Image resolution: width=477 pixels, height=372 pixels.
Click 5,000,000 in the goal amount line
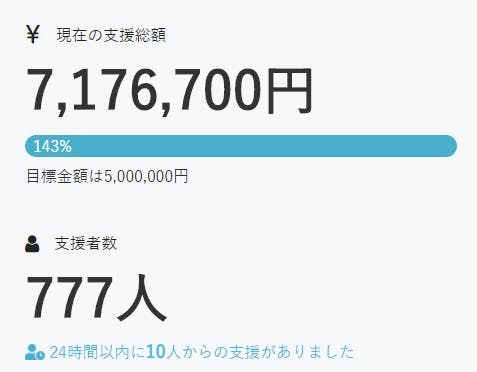point(139,176)
